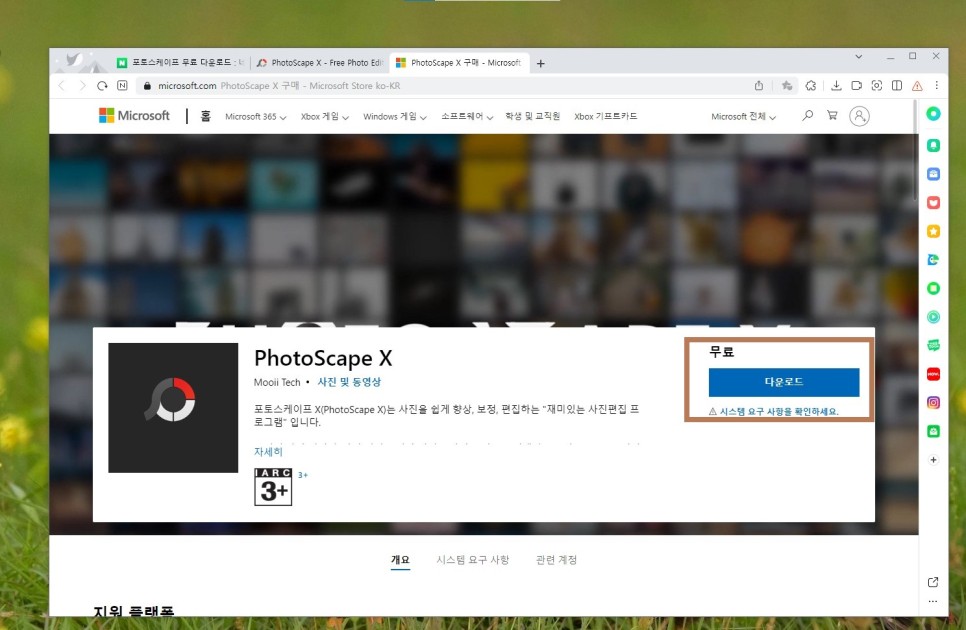Open sidebar three-dot settings at bottom

coord(933,601)
